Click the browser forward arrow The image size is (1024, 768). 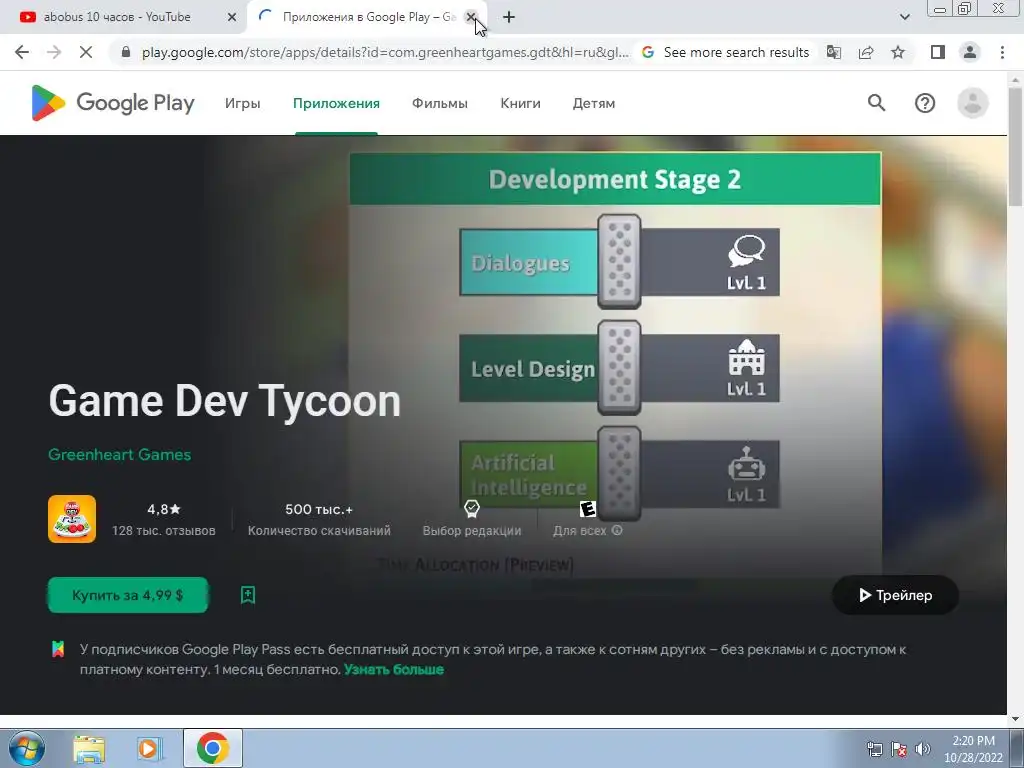(x=54, y=52)
